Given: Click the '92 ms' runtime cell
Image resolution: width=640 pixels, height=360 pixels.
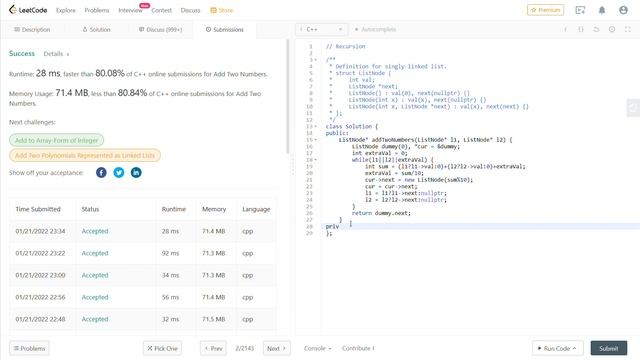Looking at the screenshot, I should click(x=170, y=253).
